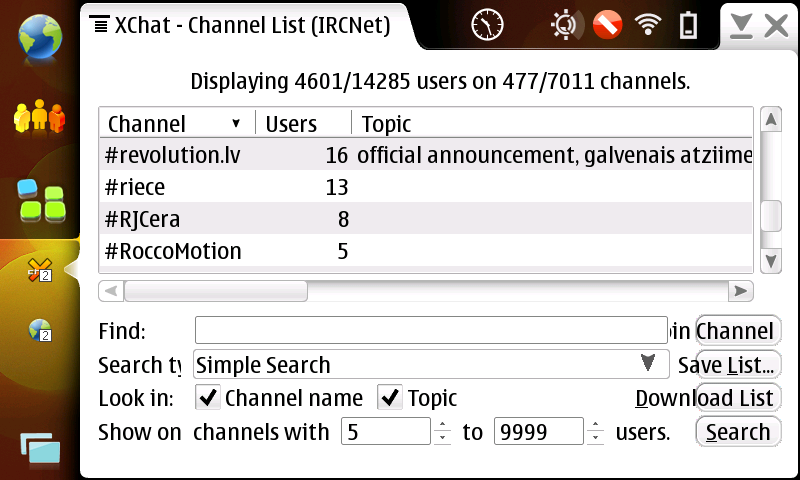Open the contacts people icon
800x480 pixels.
tap(39, 118)
